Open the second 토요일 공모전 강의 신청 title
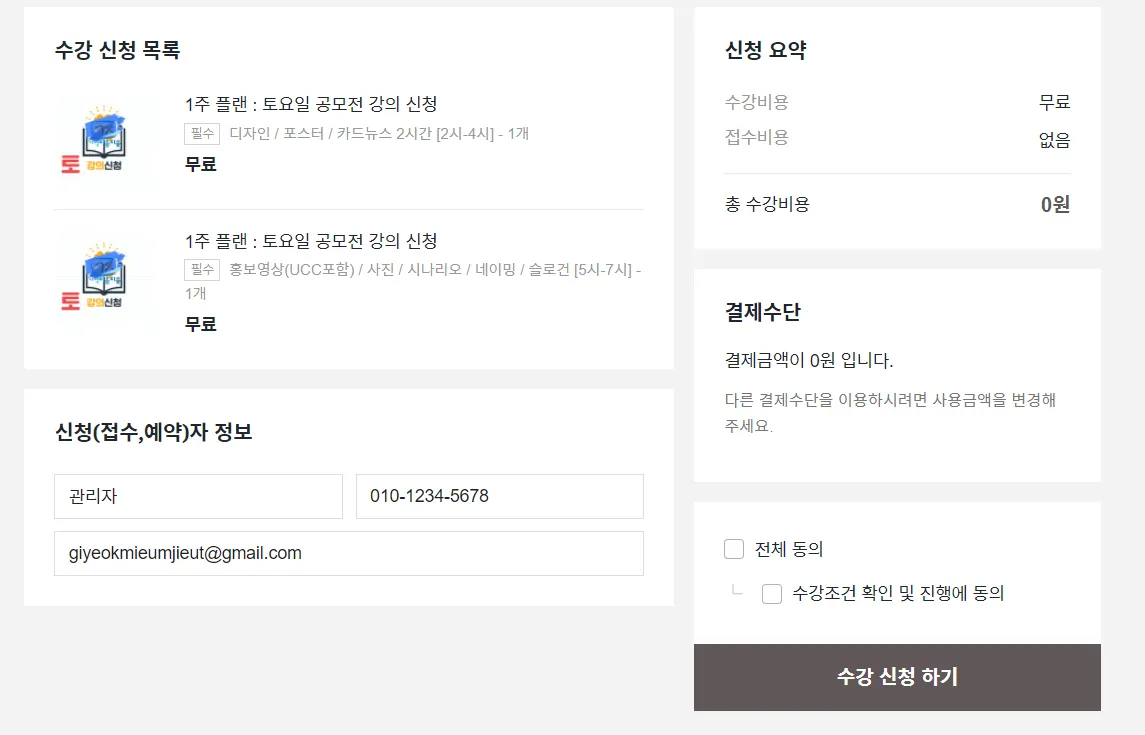The width and height of the screenshot is (1145, 735). [x=311, y=241]
